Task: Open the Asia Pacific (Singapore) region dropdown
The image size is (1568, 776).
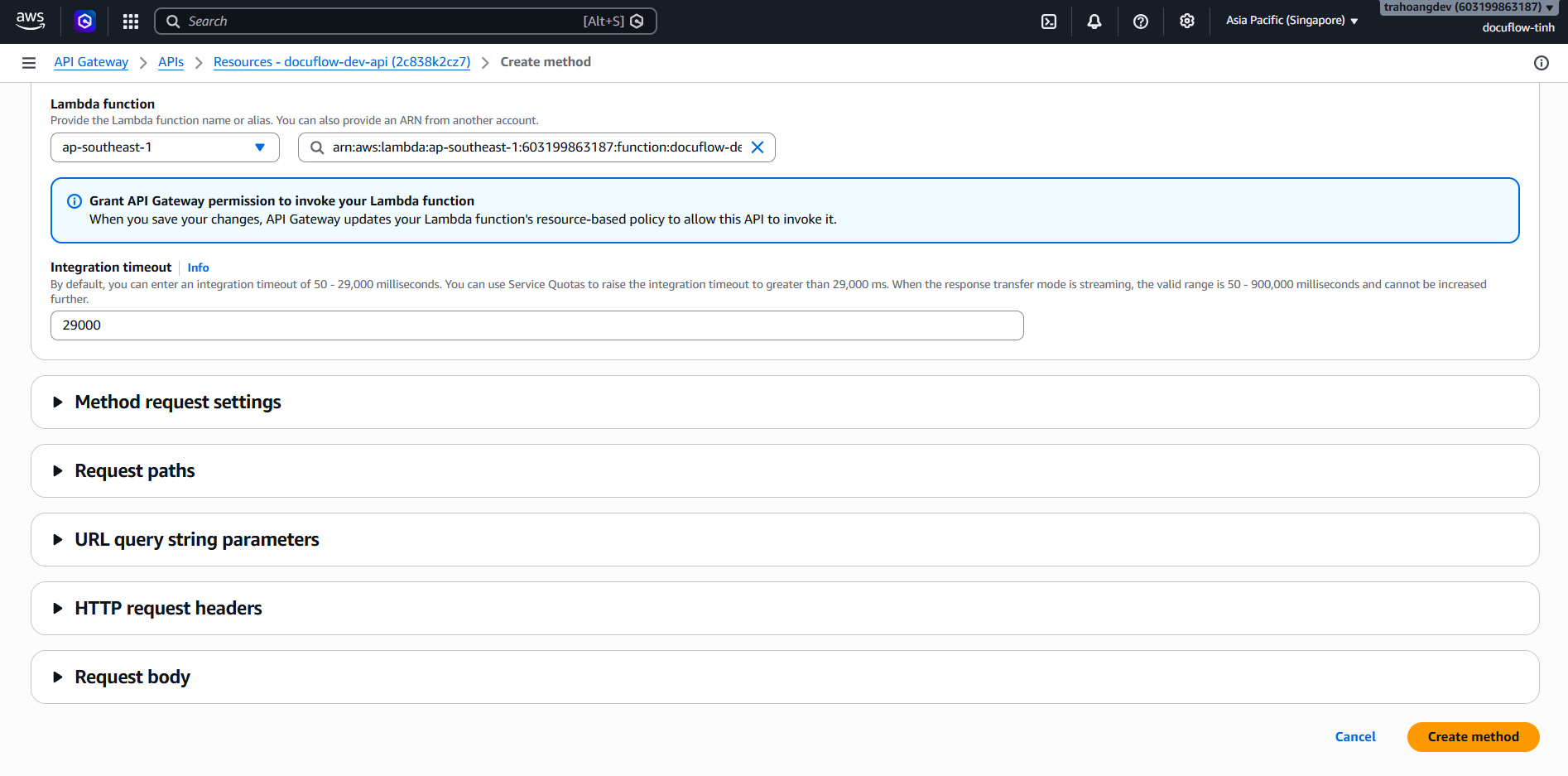Action: 1291,21
